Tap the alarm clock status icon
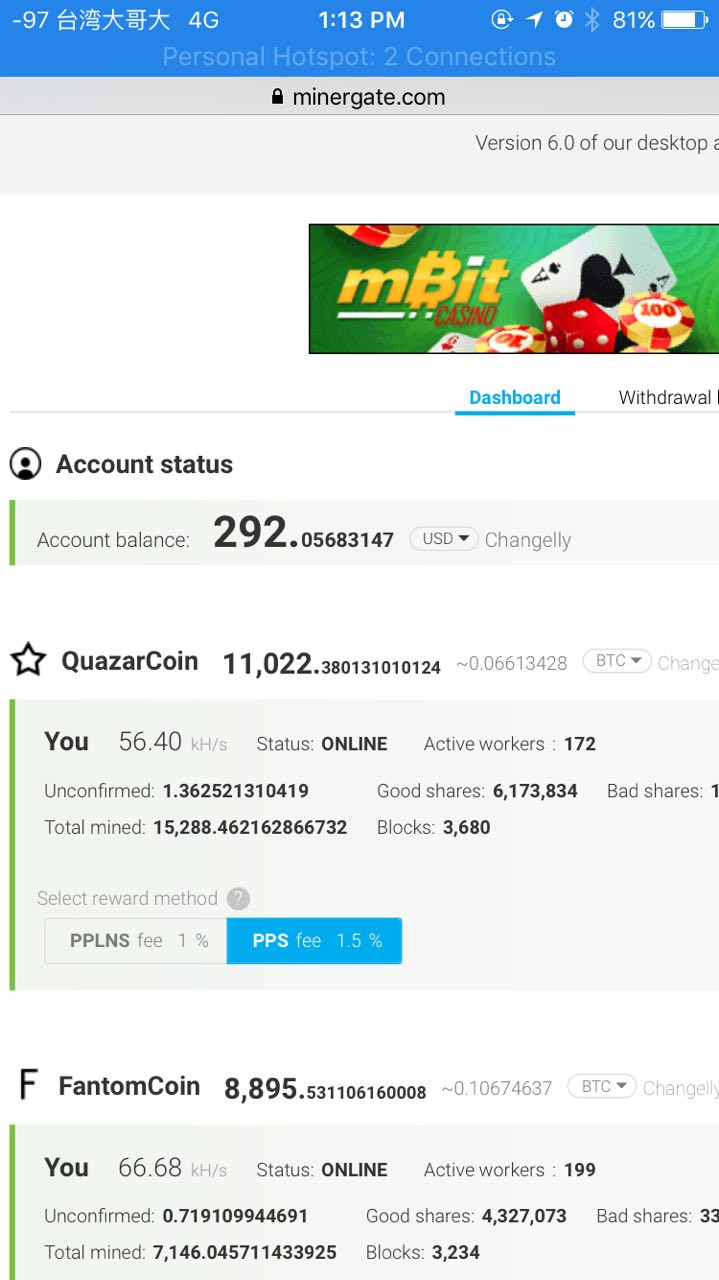 (x=564, y=20)
